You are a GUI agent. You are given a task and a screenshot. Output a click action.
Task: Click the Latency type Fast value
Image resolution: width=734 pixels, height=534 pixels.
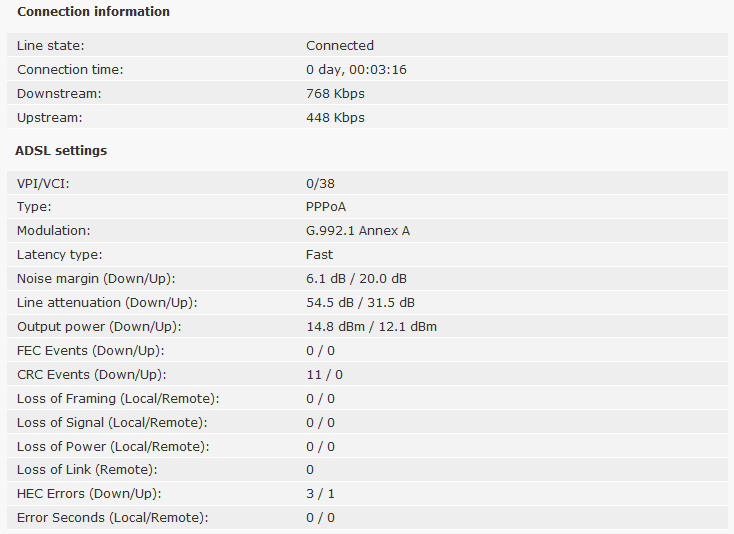point(319,255)
